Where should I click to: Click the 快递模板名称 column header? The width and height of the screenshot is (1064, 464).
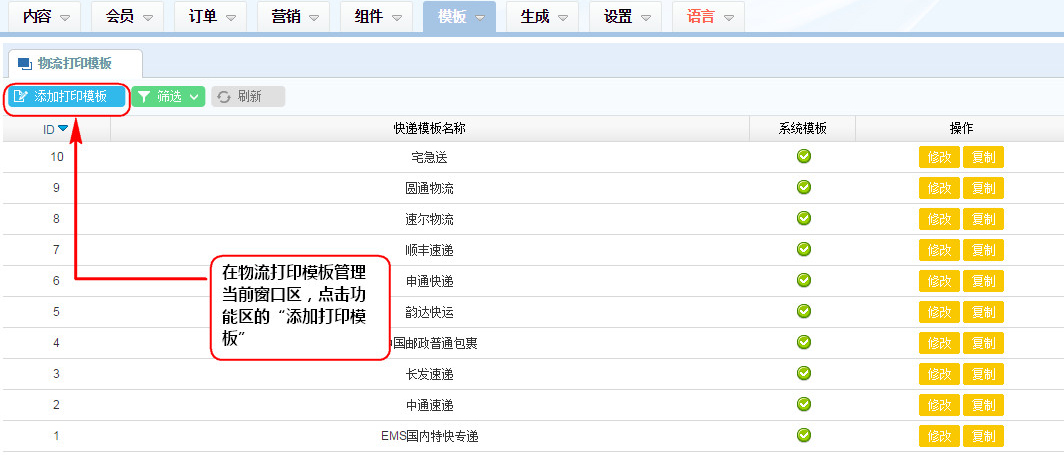[430, 128]
